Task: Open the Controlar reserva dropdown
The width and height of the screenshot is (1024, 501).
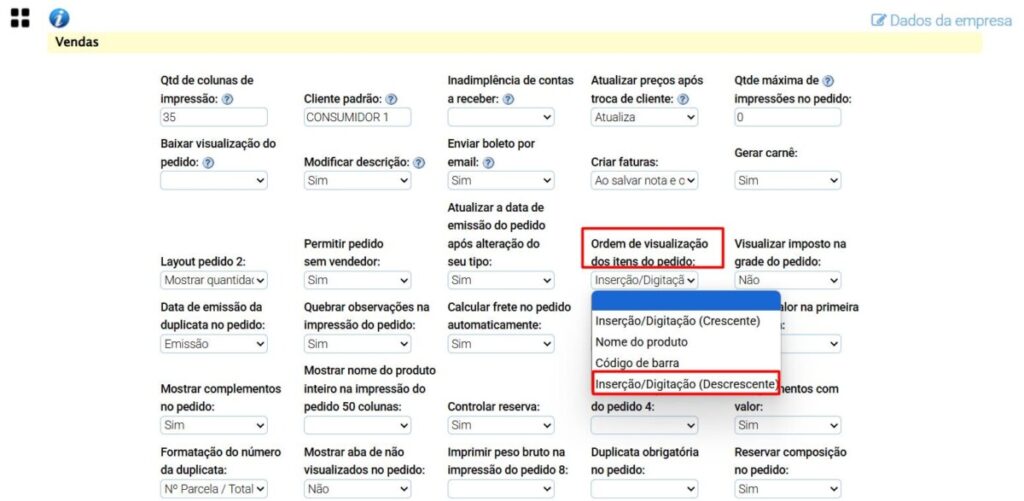Action: coord(501,425)
